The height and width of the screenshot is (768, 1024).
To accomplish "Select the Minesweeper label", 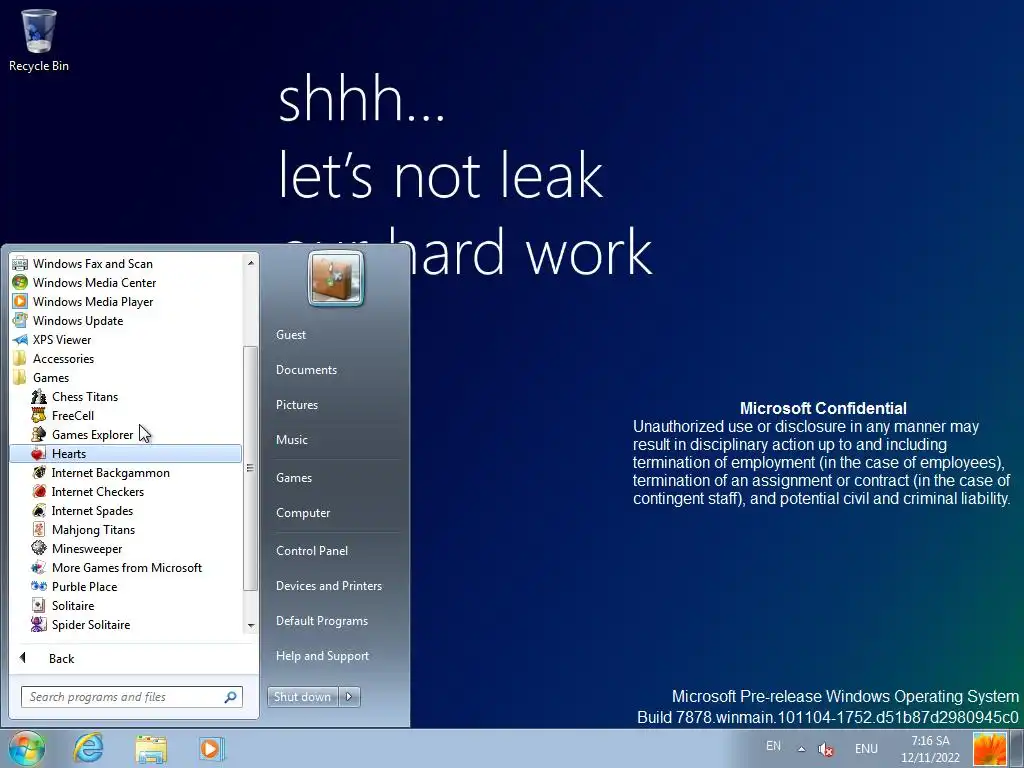I will (x=87, y=549).
